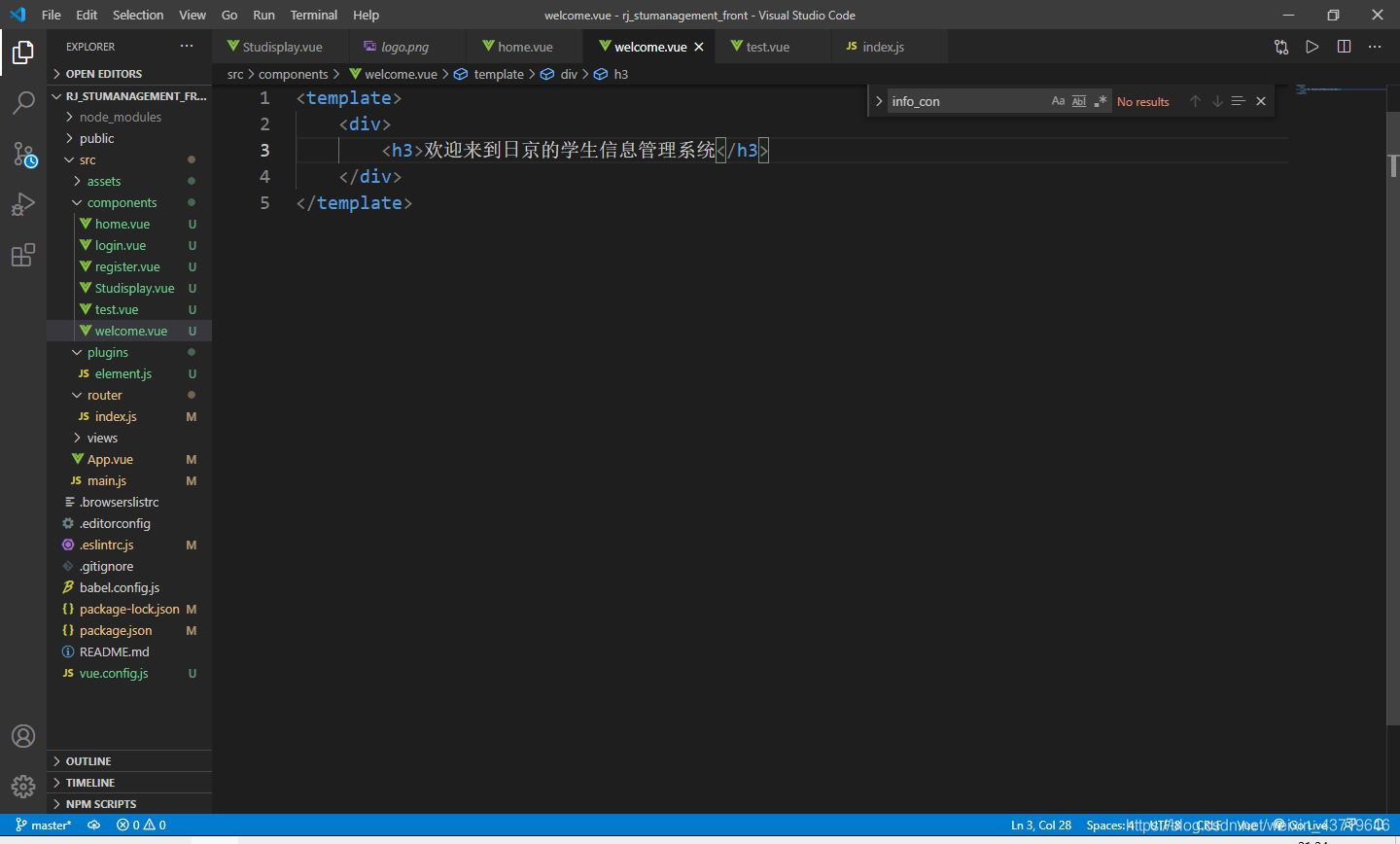Open App.vue in the explorer
Viewport: 1400px width, 844px height.
coord(129,459)
